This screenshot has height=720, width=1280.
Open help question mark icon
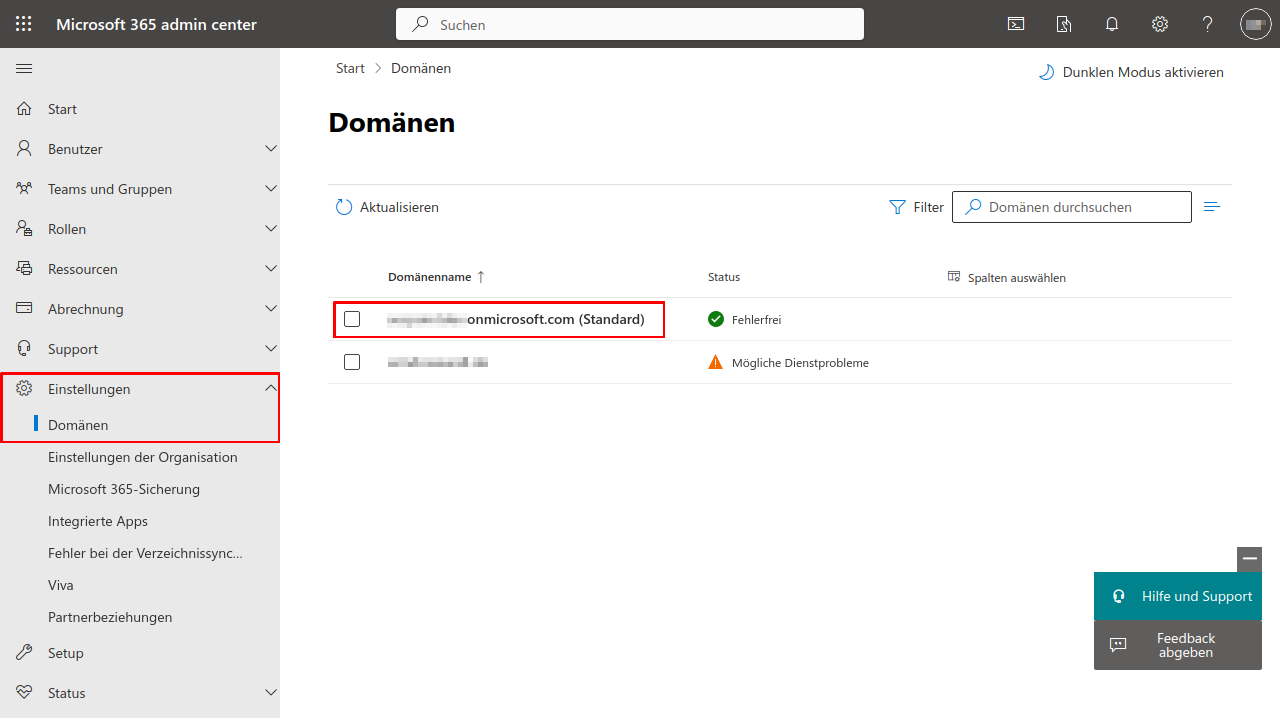(x=1208, y=24)
